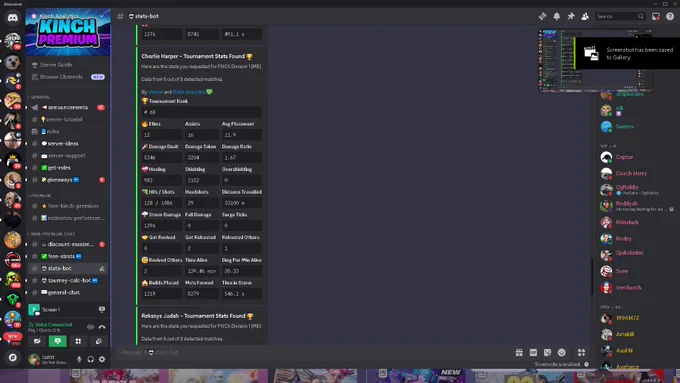
Task: Open the emoji picker
Action: point(562,353)
